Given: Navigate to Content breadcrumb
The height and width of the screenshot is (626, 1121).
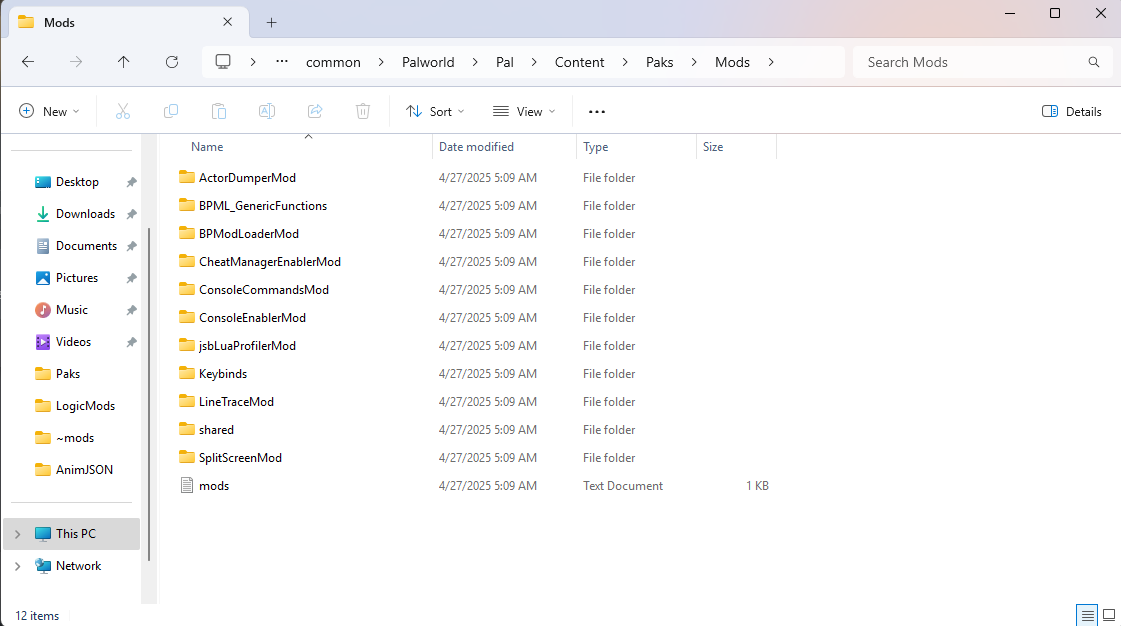Looking at the screenshot, I should click(580, 62).
